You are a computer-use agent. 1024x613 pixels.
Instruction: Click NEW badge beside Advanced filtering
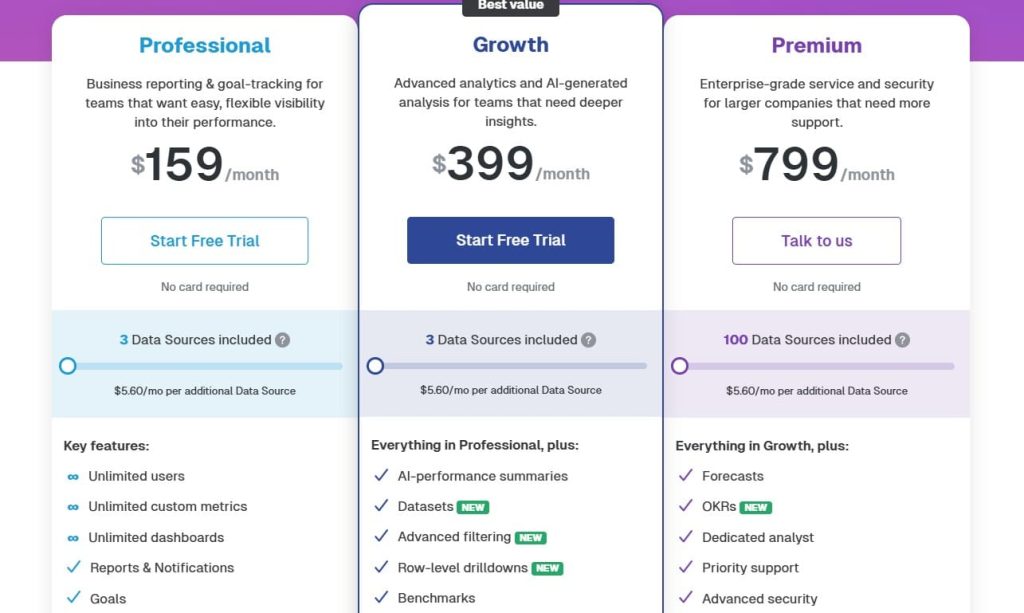[x=531, y=538]
